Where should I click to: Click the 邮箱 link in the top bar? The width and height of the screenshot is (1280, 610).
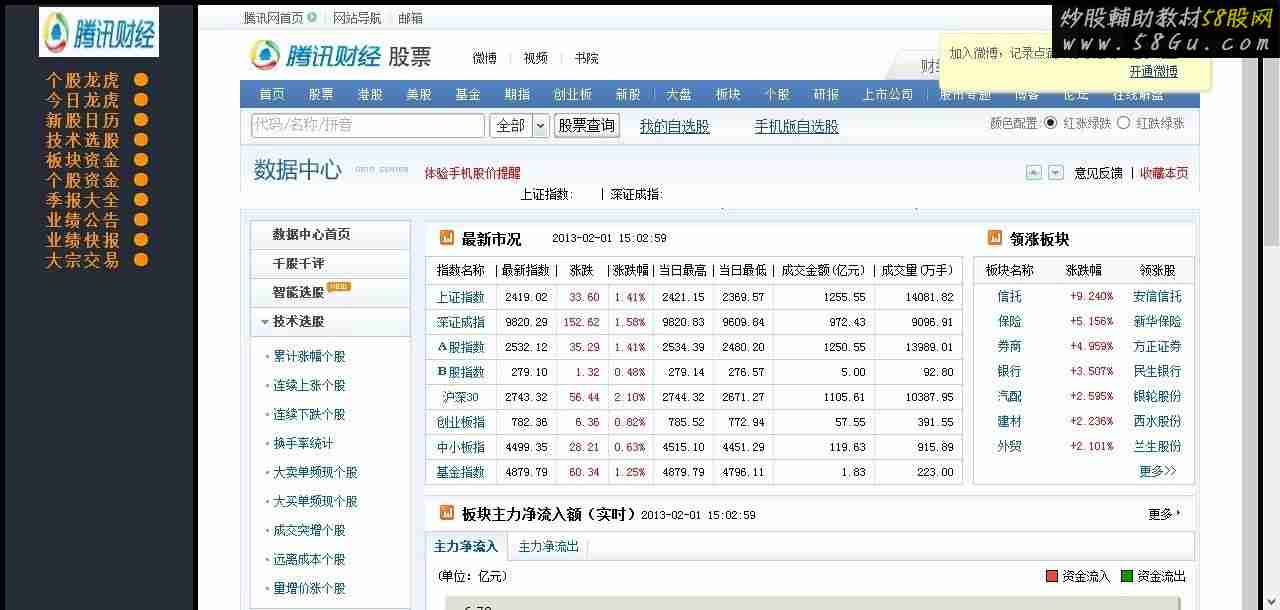click(x=410, y=18)
